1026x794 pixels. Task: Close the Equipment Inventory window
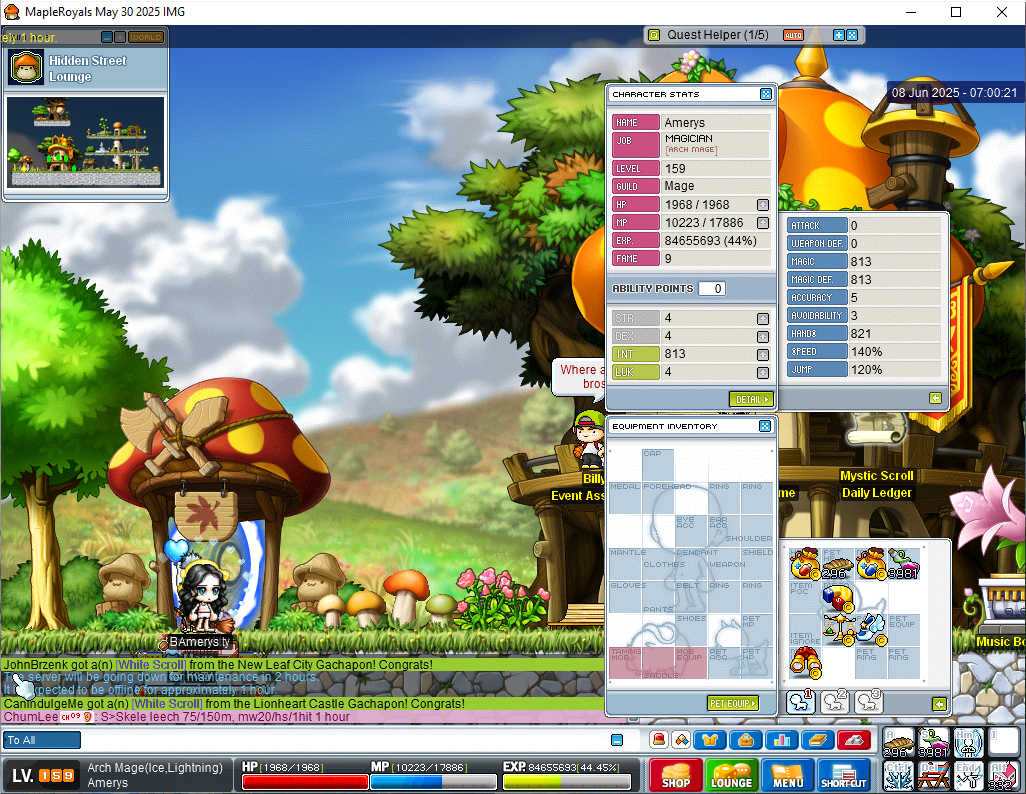(x=765, y=426)
